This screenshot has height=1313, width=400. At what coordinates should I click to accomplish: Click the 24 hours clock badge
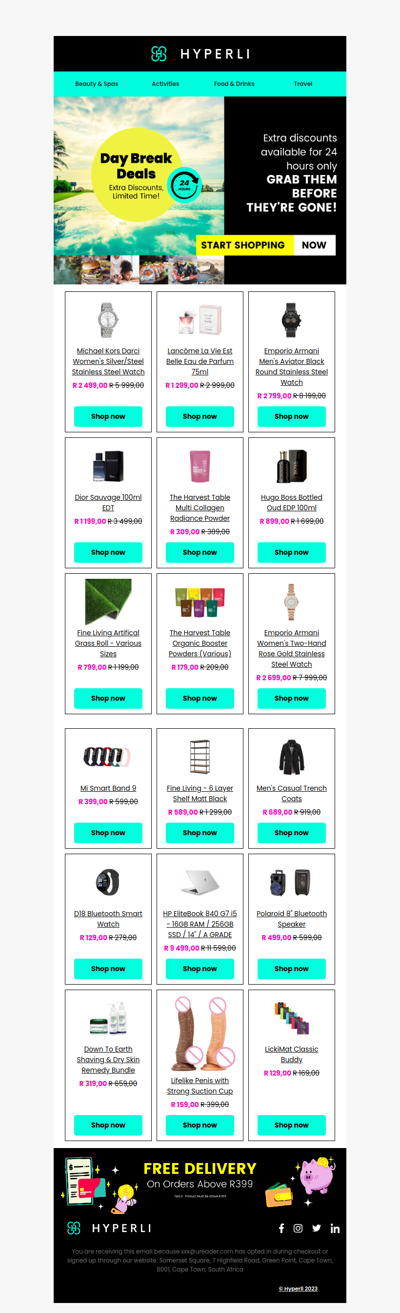point(184,184)
